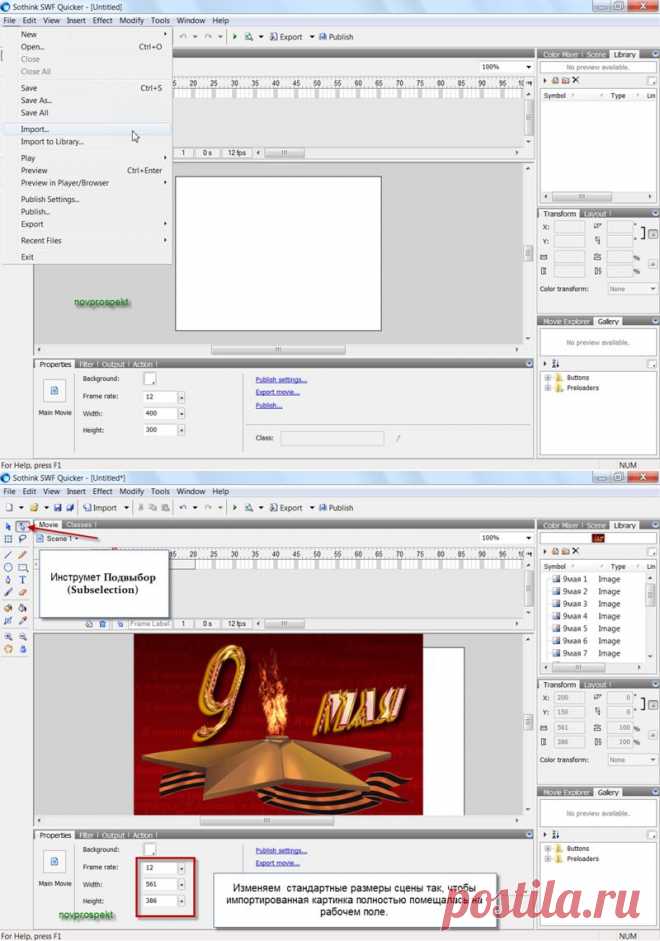Image resolution: width=660 pixels, height=941 pixels.
Task: Click Frame rate stepper in upper Properties
Action: coord(181,397)
